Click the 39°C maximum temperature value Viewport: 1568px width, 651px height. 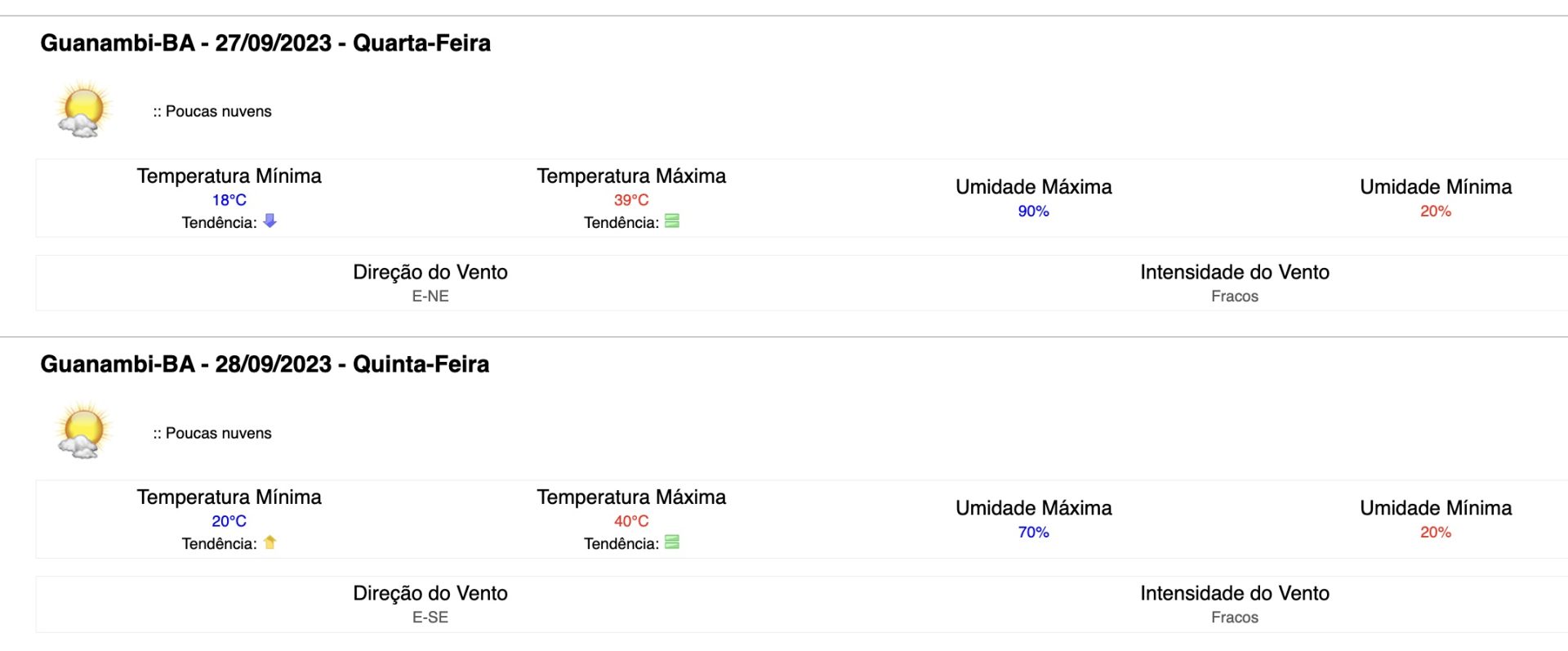click(x=631, y=199)
